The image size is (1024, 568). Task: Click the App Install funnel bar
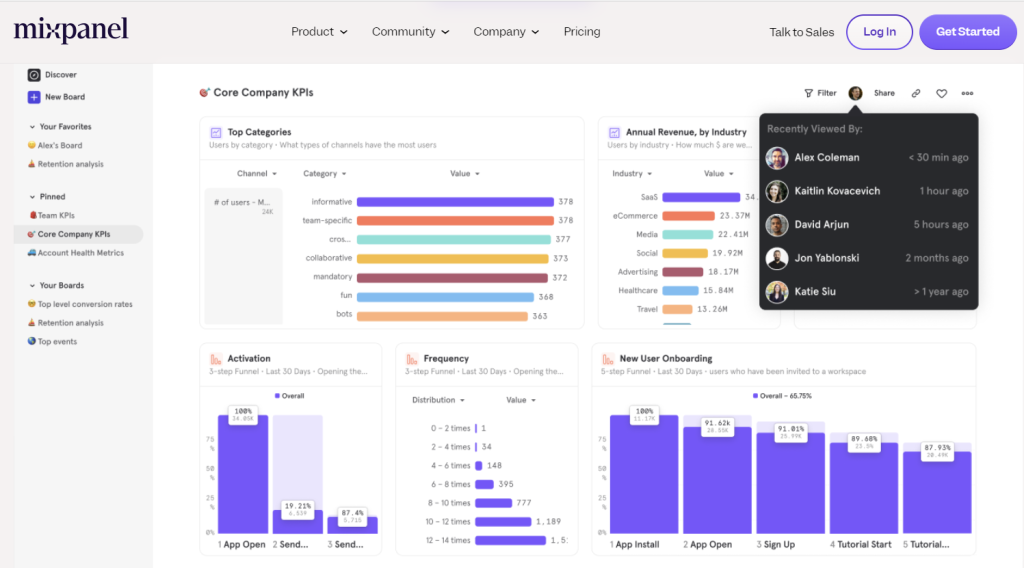pos(644,474)
